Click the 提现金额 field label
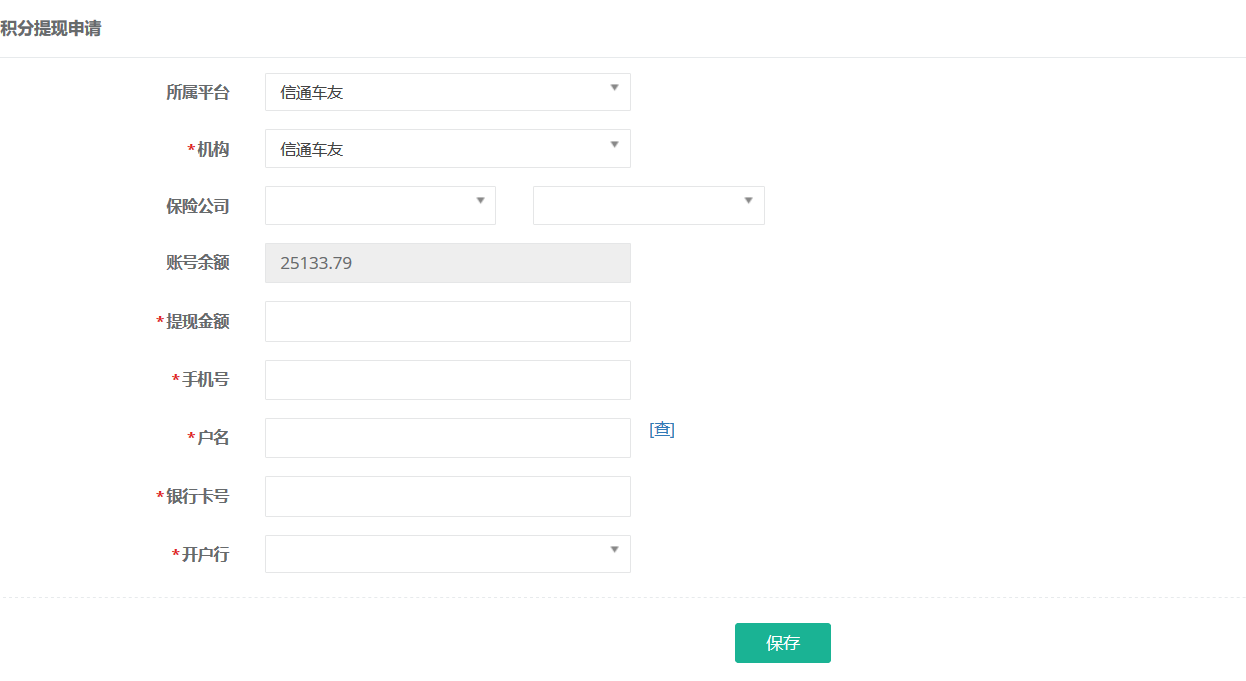Image resolution: width=1246 pixels, height=681 pixels. pos(197,322)
